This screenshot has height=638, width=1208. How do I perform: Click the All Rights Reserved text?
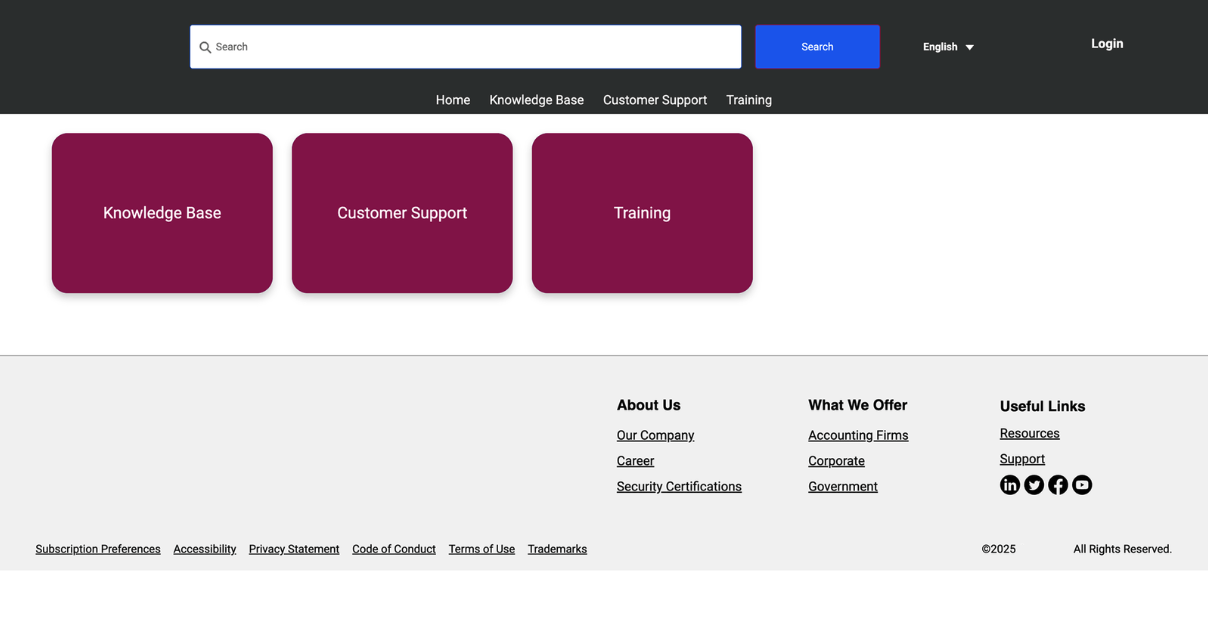[1122, 549]
